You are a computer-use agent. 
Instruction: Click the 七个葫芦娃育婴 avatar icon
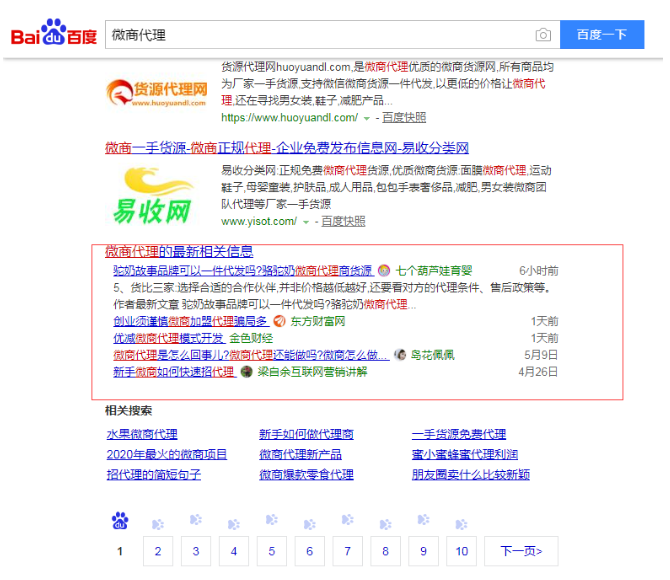pos(384,271)
